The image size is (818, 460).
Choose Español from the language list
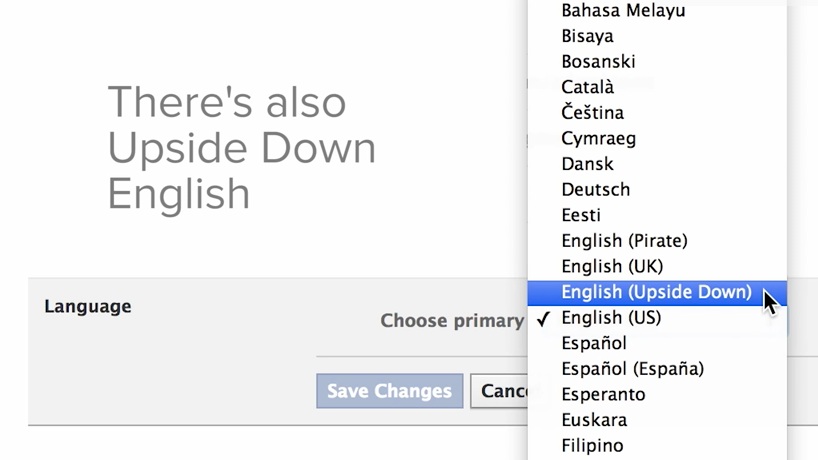pyautogui.click(x=594, y=343)
